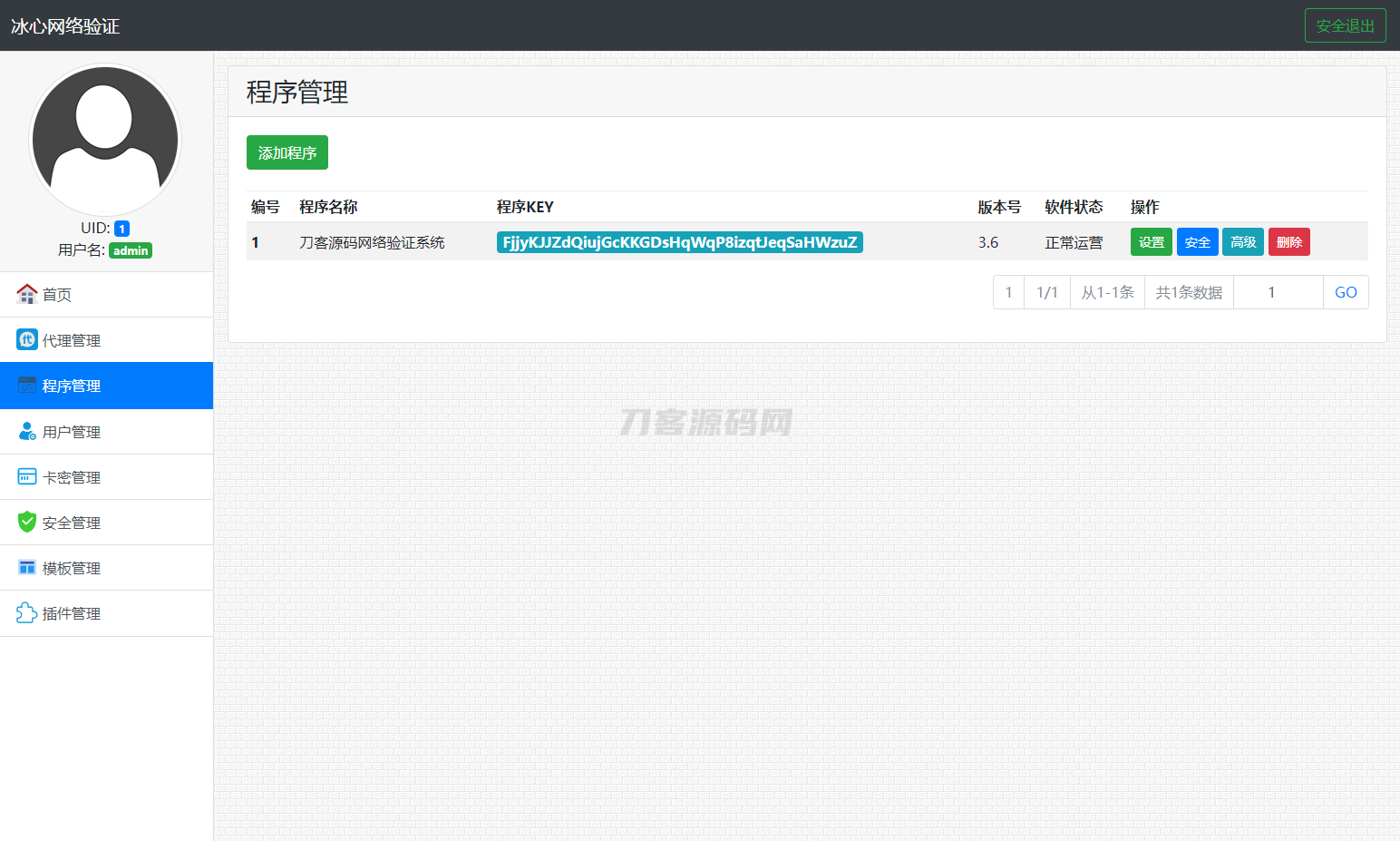Select the 卡密管理 card icon
1400x841 pixels.
tap(26, 476)
